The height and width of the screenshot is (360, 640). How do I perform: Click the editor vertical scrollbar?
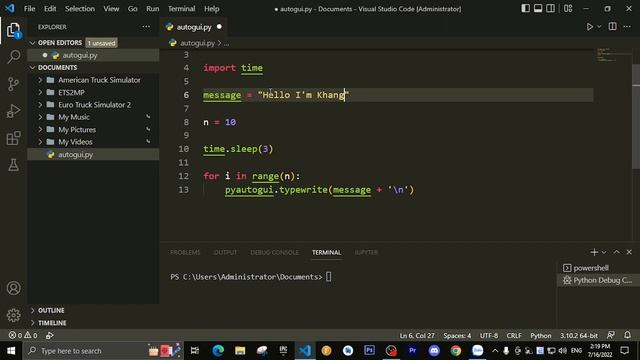coord(636,116)
